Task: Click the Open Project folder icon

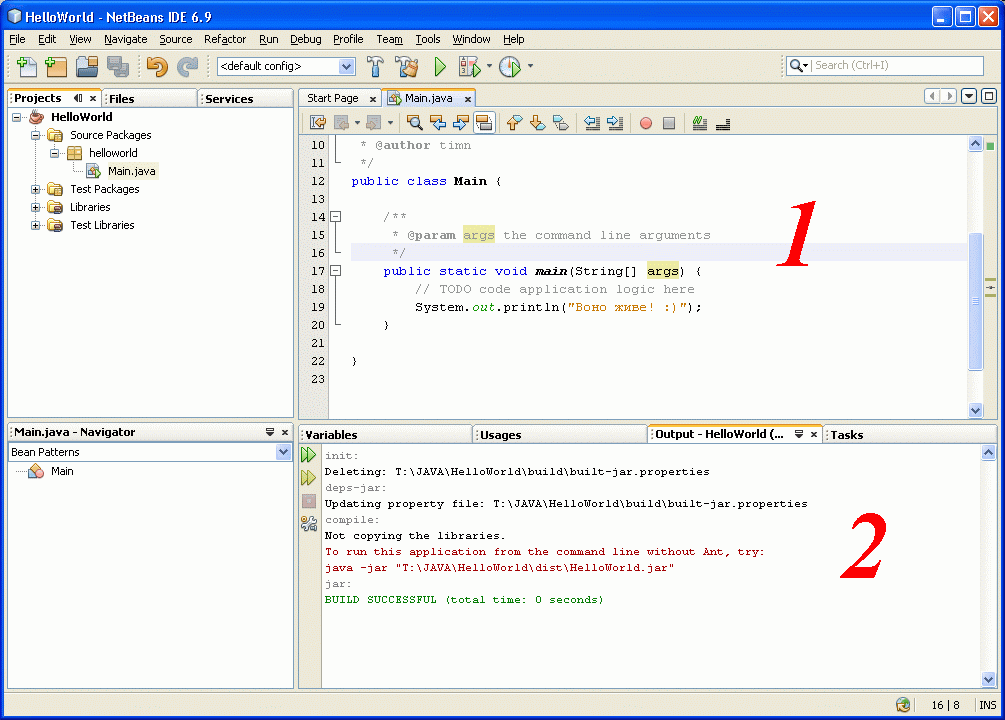Action: pyautogui.click(x=87, y=67)
